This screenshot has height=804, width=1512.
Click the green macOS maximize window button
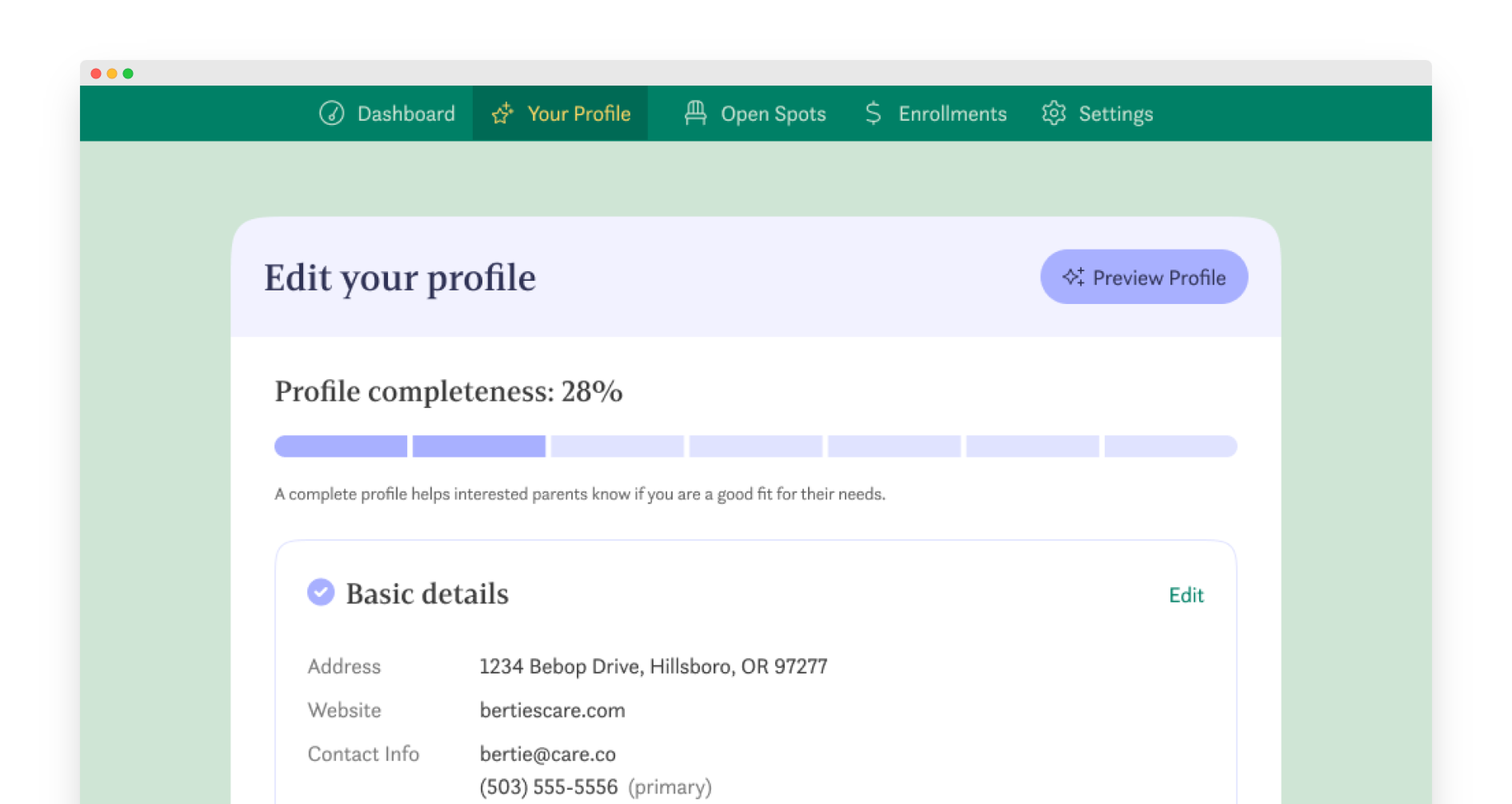point(128,73)
